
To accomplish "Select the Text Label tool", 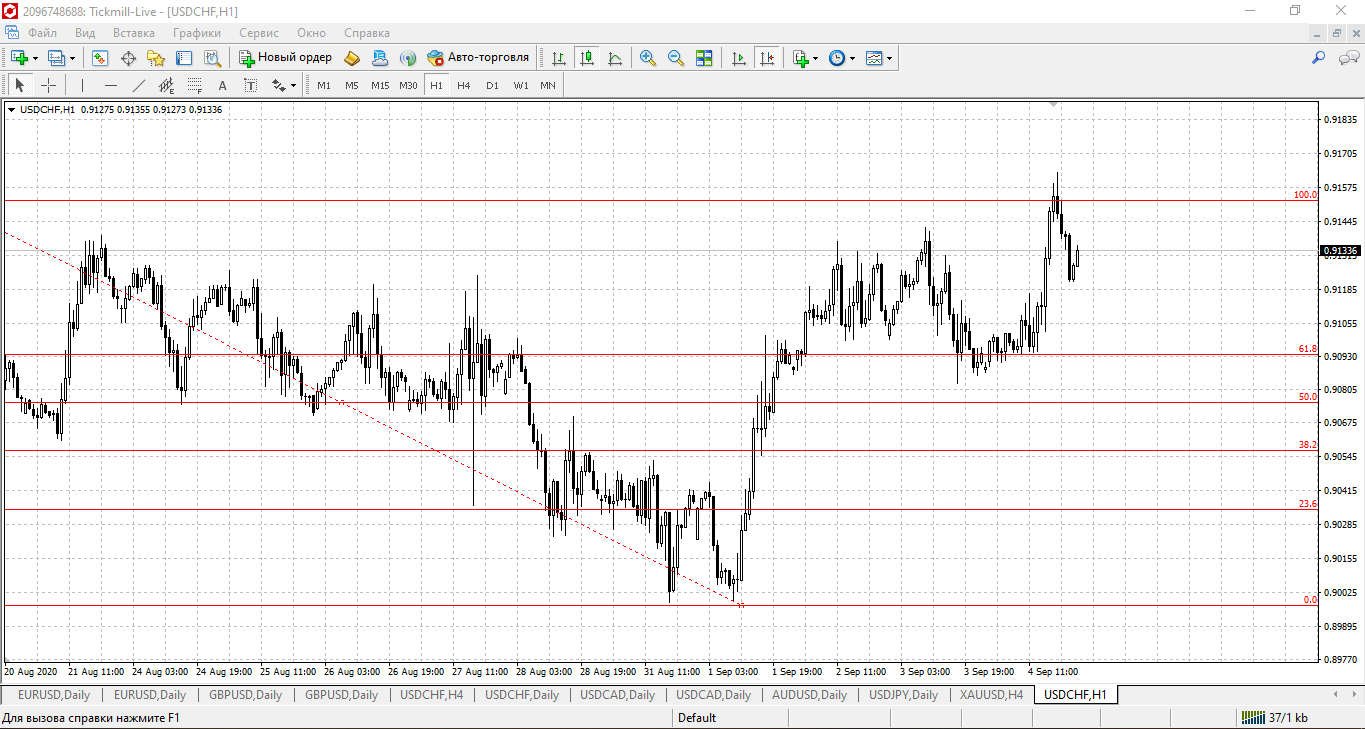I will tap(250, 85).
